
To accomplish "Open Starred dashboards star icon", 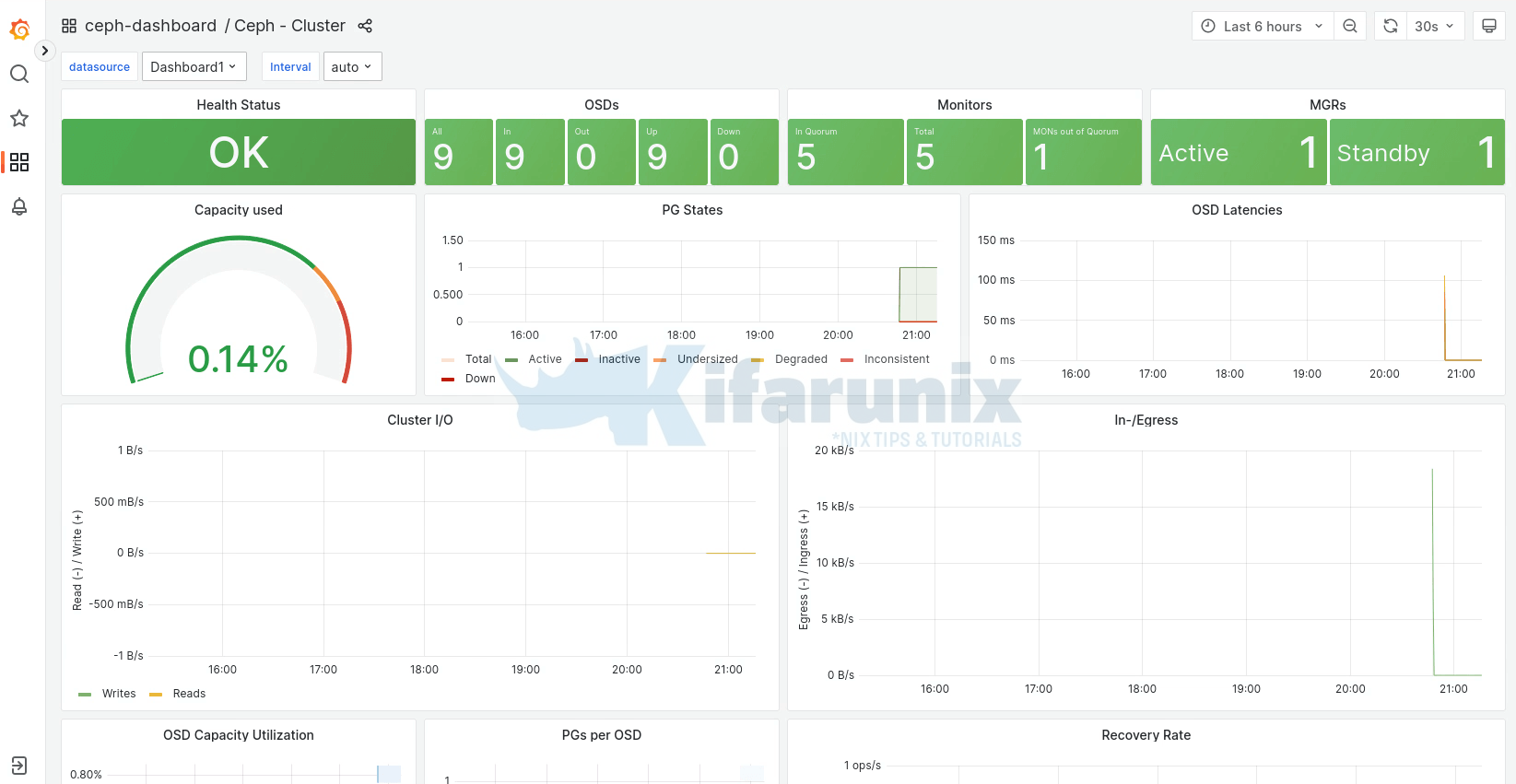I will [19, 118].
